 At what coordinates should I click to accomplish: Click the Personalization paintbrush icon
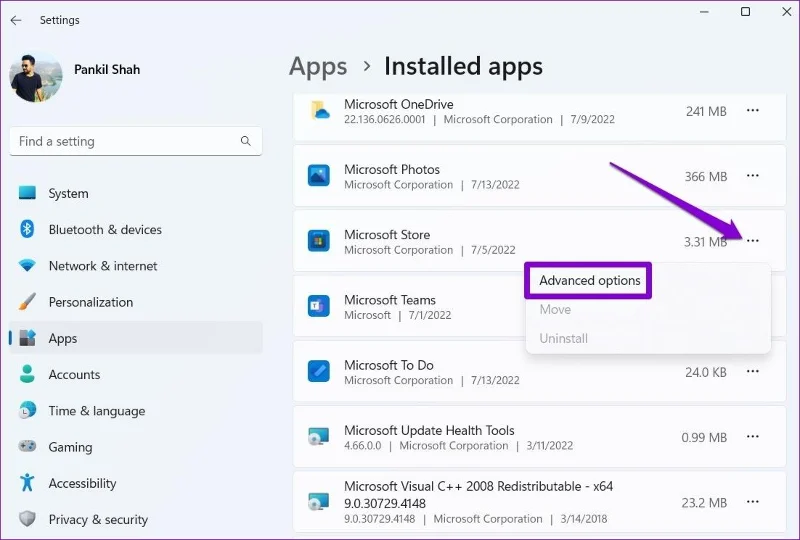[x=27, y=302]
